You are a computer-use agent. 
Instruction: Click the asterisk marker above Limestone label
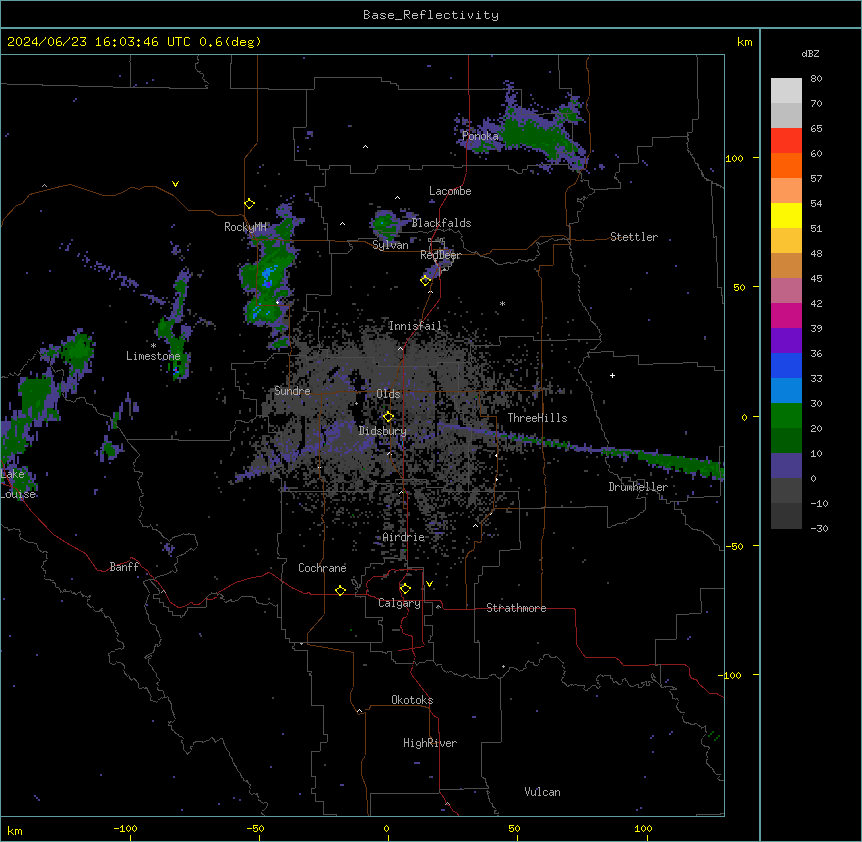(x=153, y=346)
